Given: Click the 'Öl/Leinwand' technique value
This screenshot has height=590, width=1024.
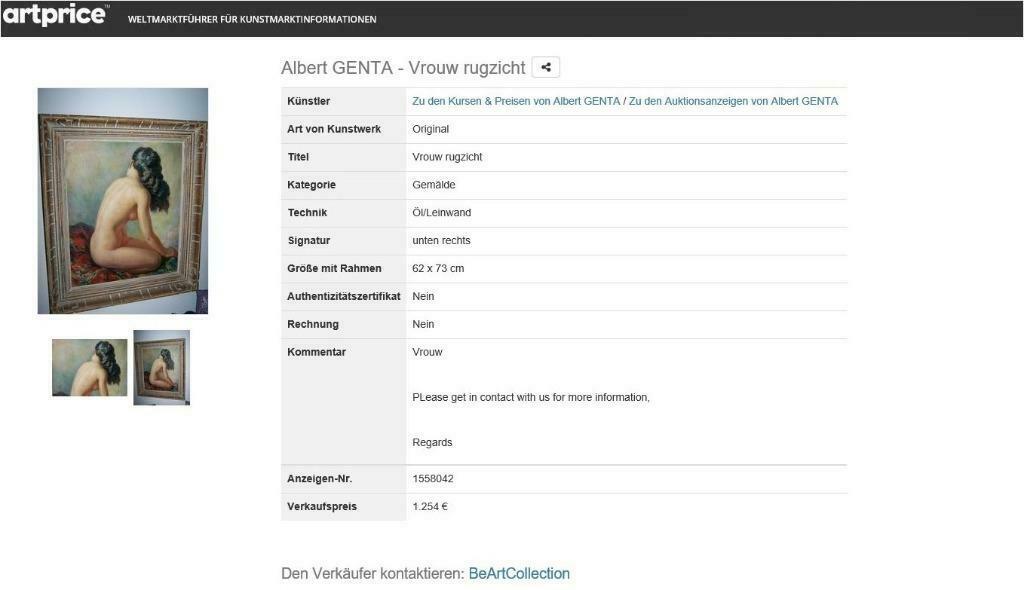Looking at the screenshot, I should [x=441, y=212].
